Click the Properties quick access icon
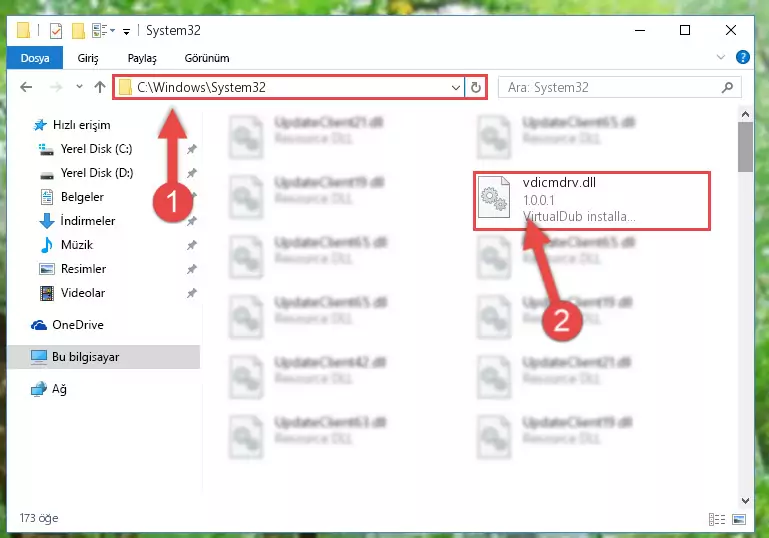The height and width of the screenshot is (538, 769). pyautogui.click(x=56, y=30)
